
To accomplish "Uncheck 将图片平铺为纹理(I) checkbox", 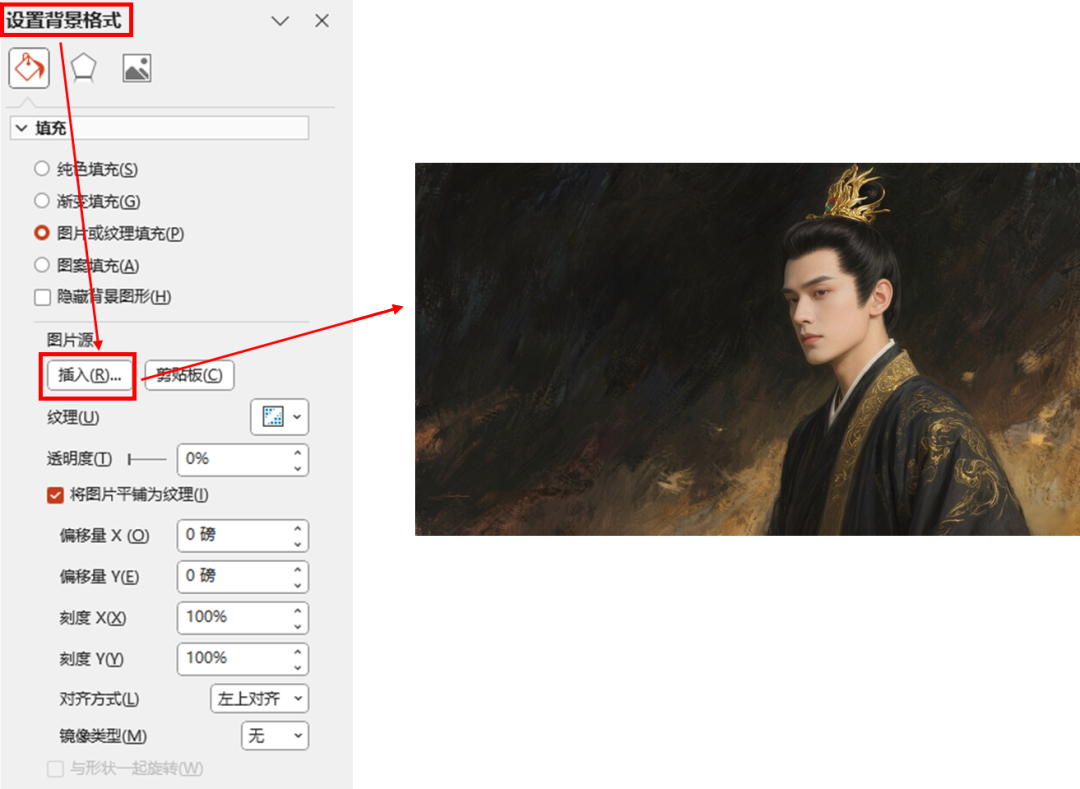I will 55,495.
